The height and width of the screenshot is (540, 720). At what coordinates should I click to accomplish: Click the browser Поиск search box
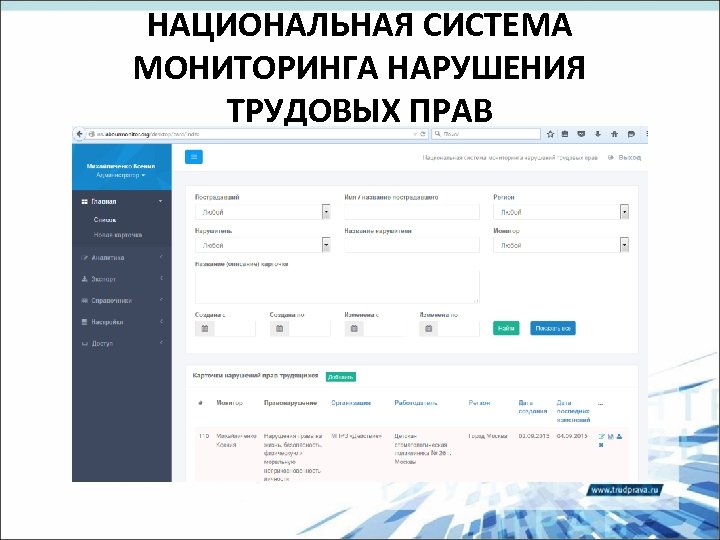click(486, 134)
